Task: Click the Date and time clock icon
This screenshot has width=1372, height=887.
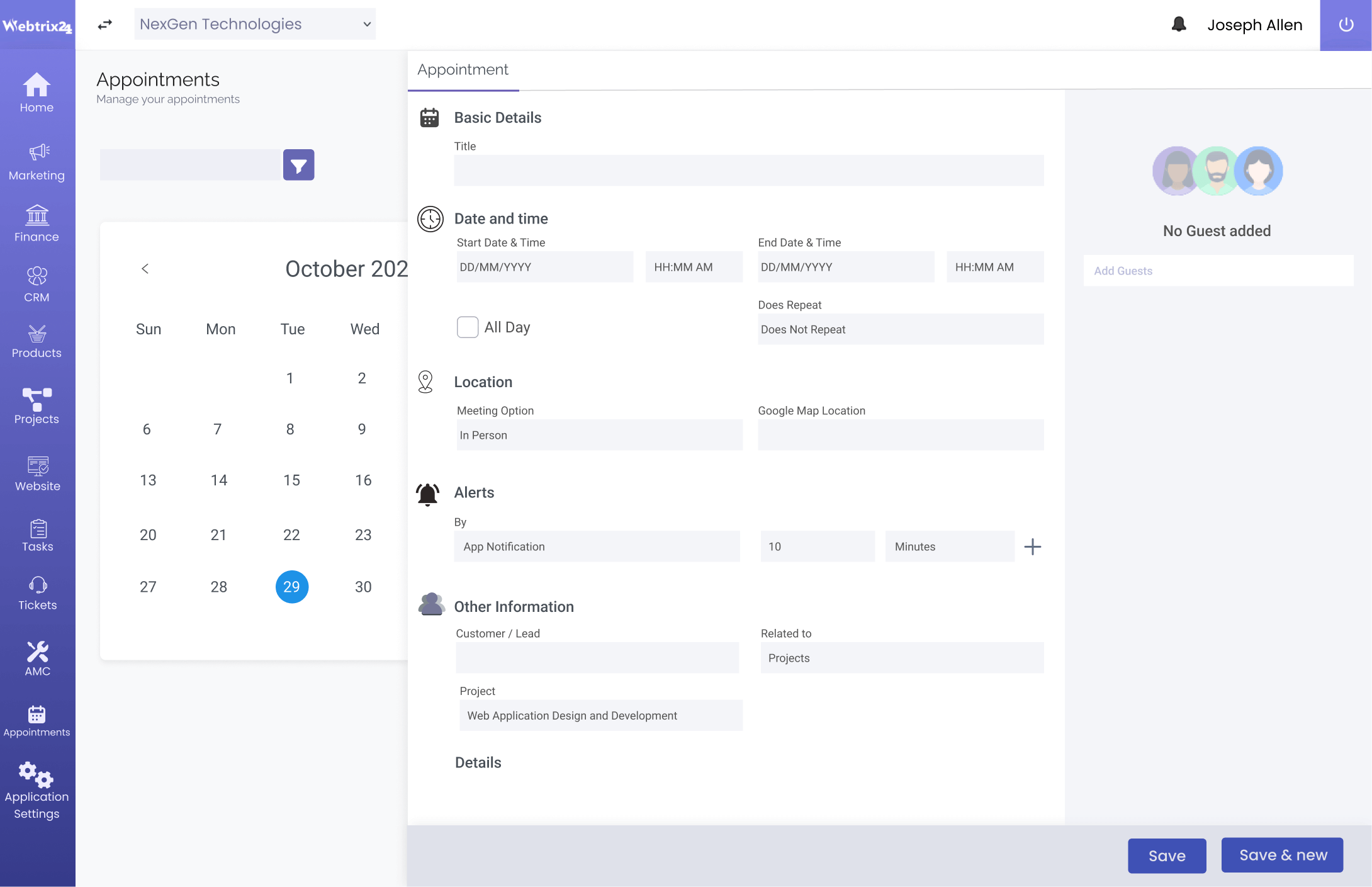Action: tap(430, 219)
